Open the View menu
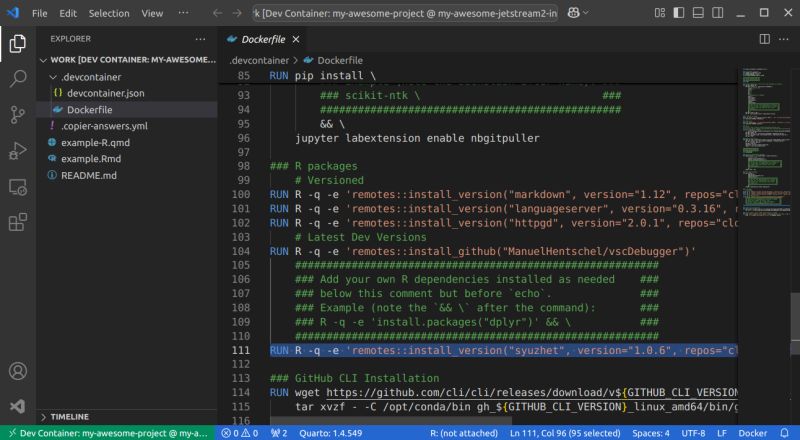 click(x=152, y=13)
